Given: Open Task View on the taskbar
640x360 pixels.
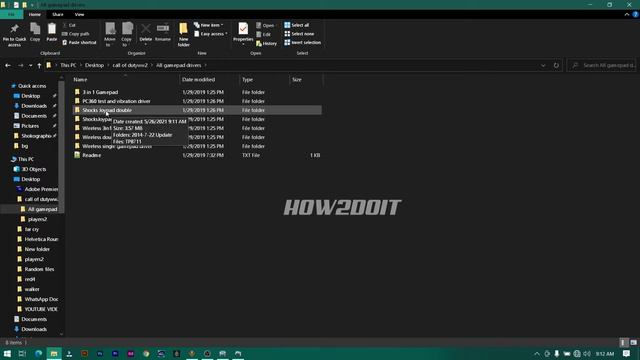Looking at the screenshot, I should 22,353.
